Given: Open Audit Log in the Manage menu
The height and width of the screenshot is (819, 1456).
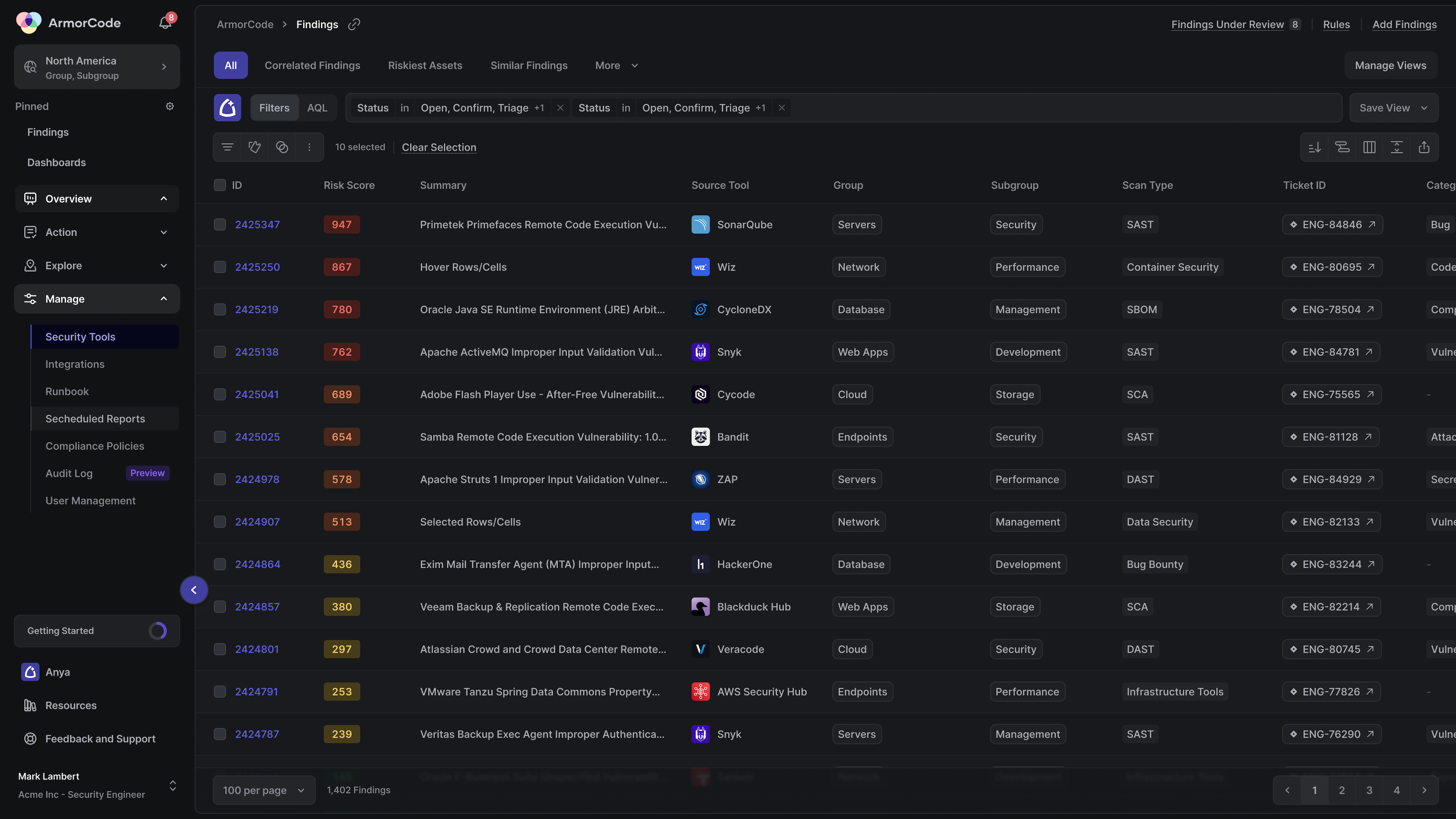Looking at the screenshot, I should coord(69,473).
